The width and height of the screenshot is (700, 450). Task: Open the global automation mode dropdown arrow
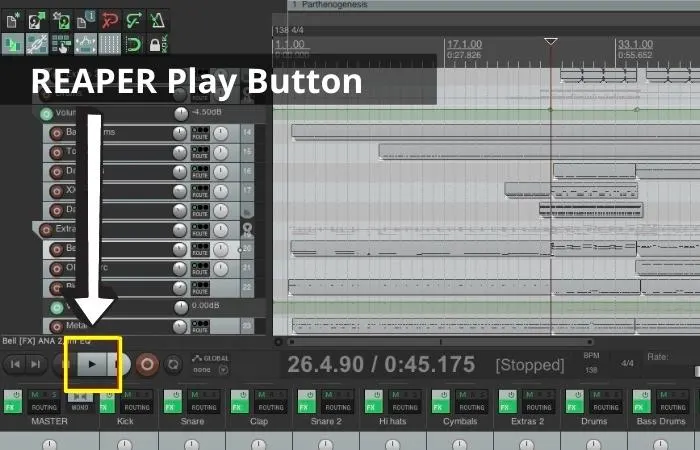[x=223, y=370]
